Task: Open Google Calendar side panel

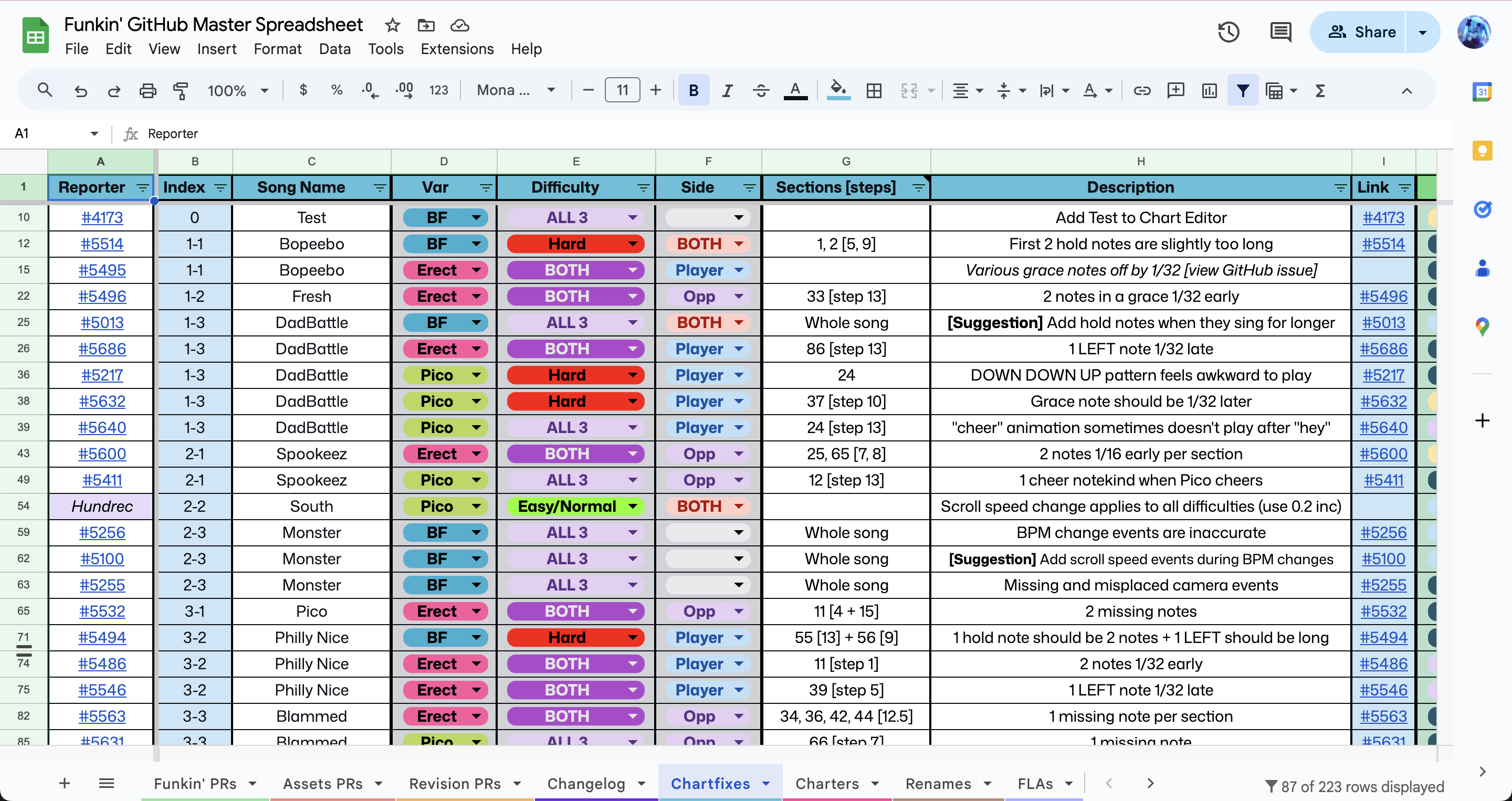Action: pyautogui.click(x=1483, y=91)
